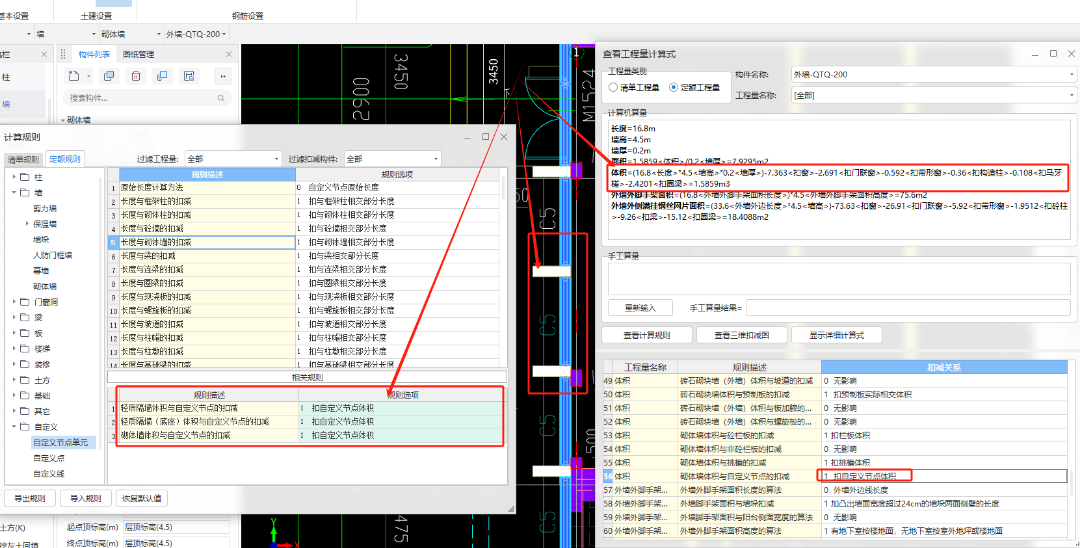This screenshot has height=548, width=1080.
Task: Open the 过滤工程量 dropdown
Action: [233, 159]
